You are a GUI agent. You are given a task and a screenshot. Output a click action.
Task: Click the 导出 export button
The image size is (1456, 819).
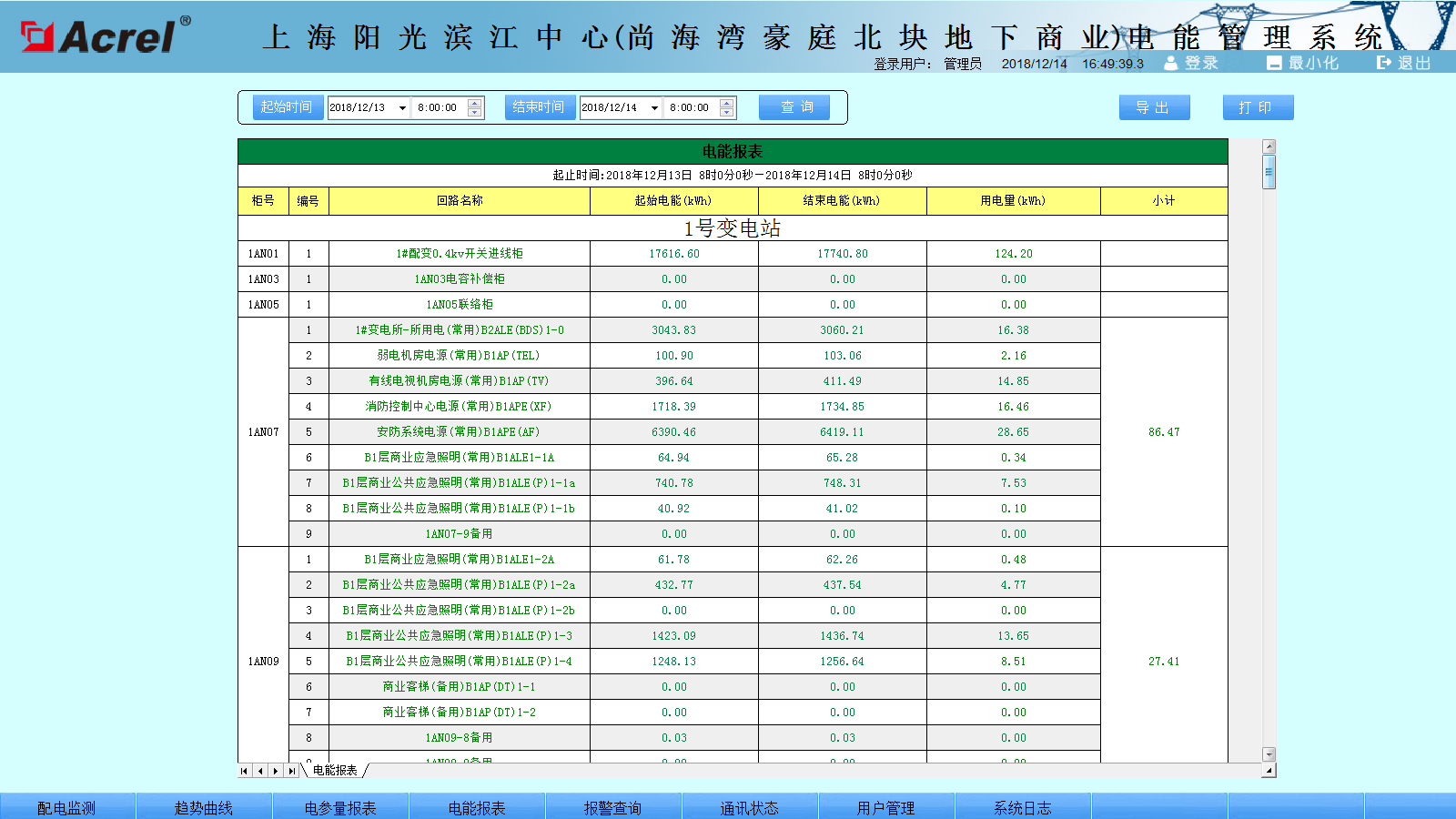click(1154, 107)
